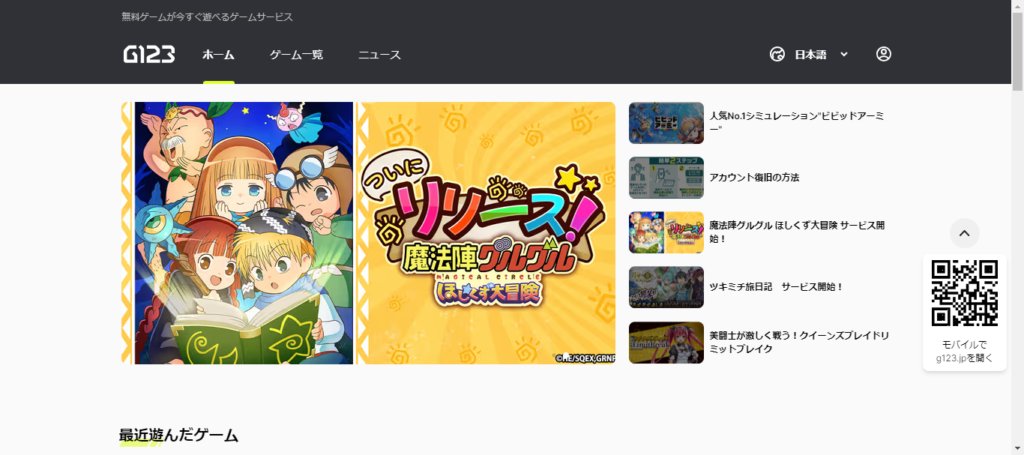Read ツキミチ旅日記 サービス開始 article
1024x455 pixels.
pos(776,287)
